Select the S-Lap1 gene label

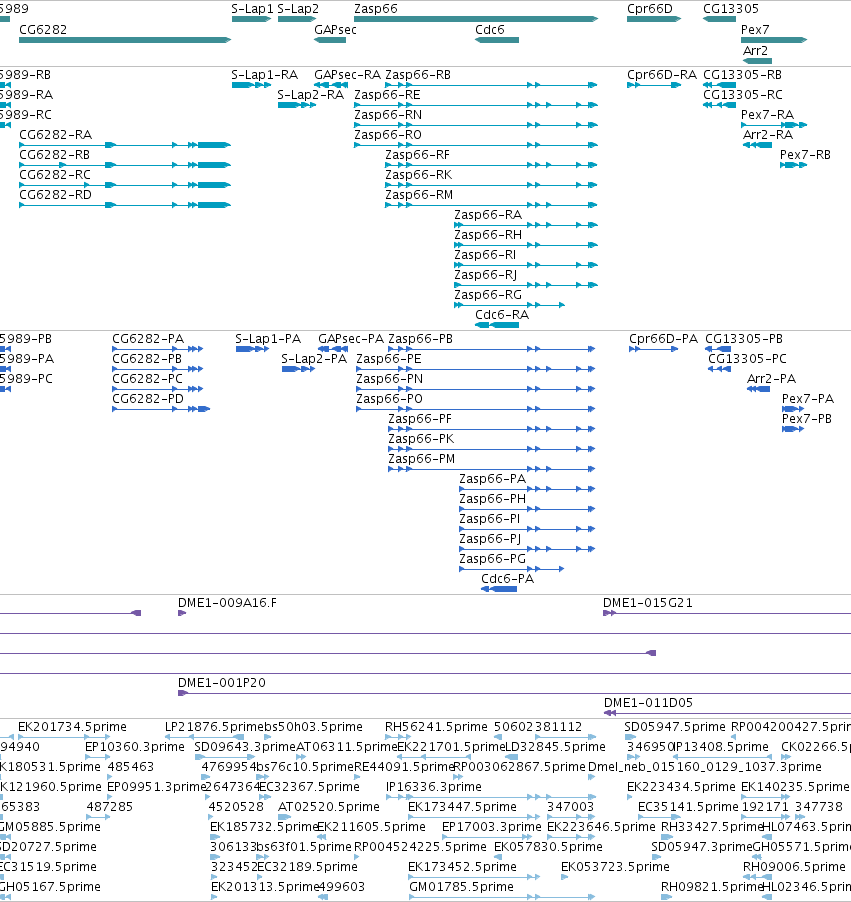coord(252,9)
